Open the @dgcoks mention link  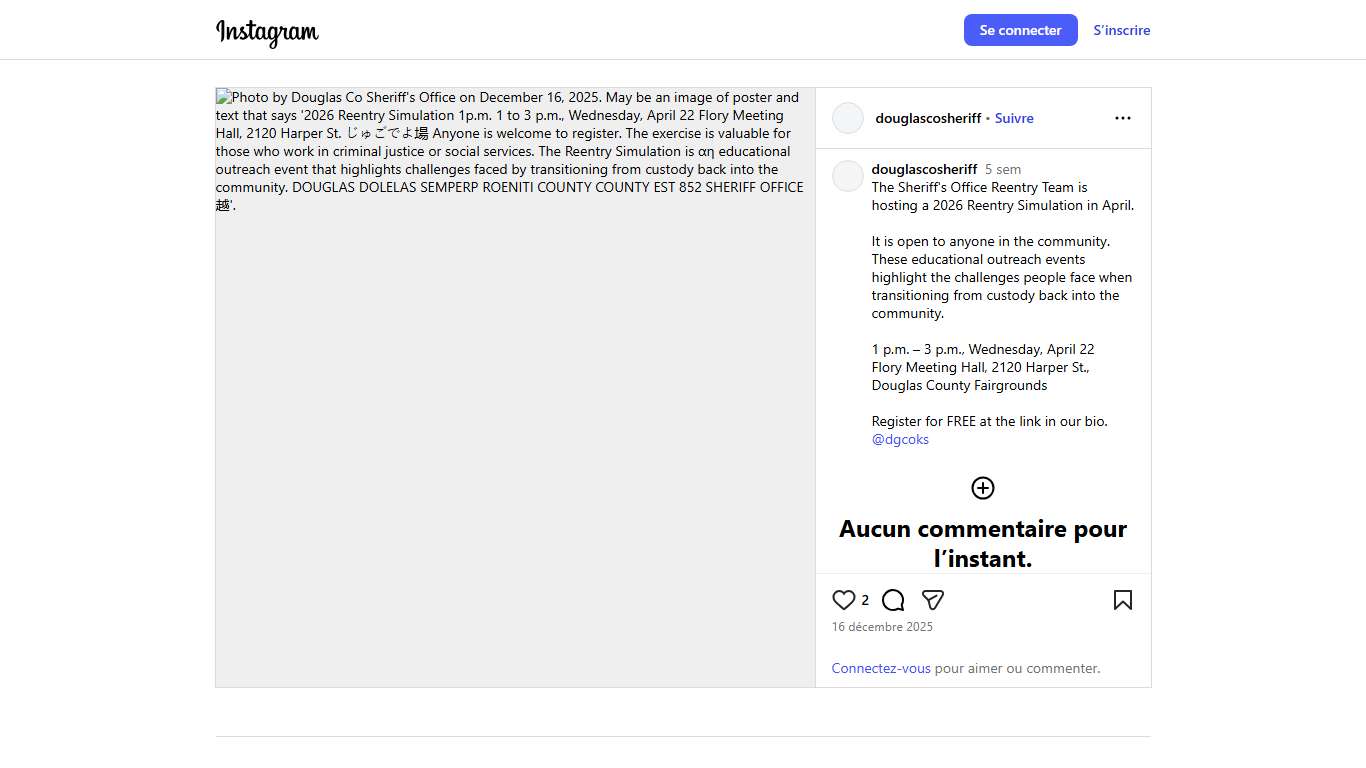pyautogui.click(x=900, y=439)
